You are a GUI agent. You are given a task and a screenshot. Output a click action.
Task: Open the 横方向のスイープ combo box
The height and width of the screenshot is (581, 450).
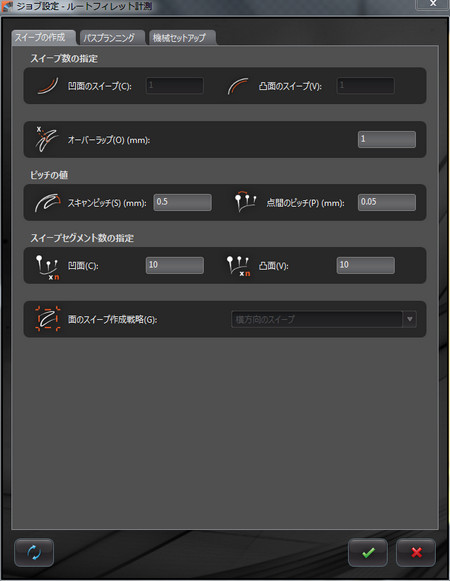point(324,319)
